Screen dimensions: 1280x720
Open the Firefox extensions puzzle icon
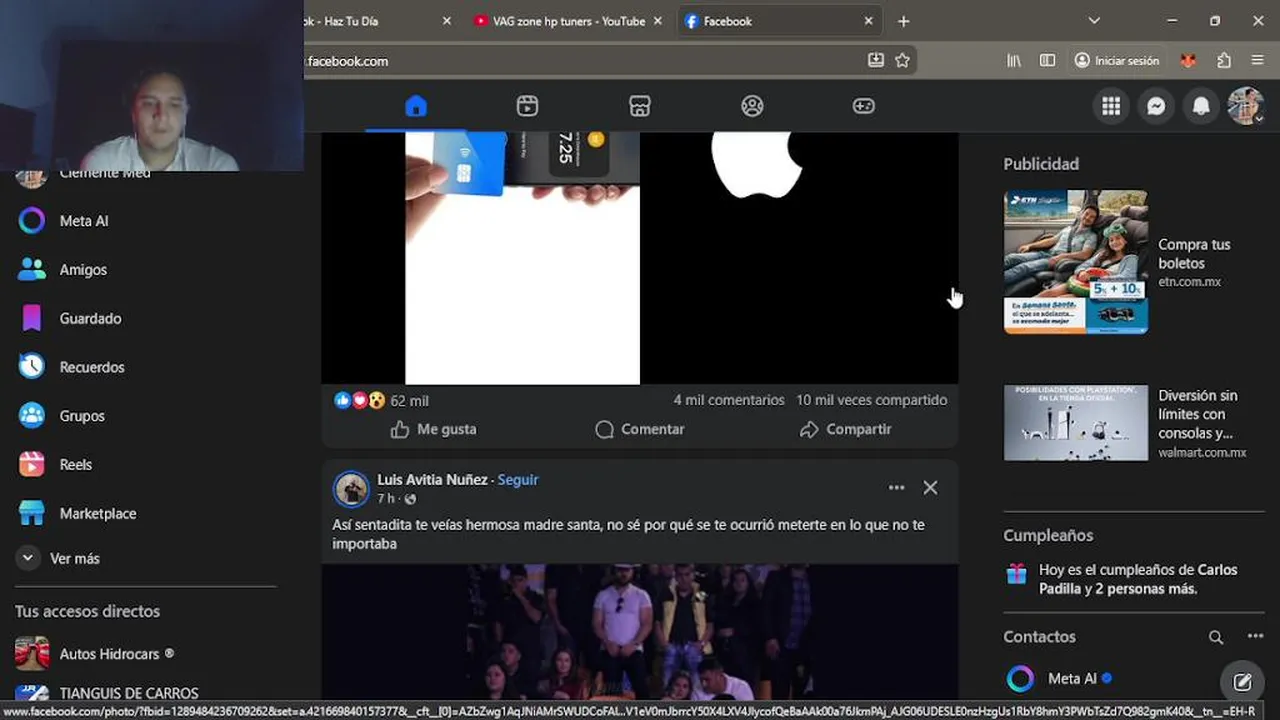[1224, 61]
